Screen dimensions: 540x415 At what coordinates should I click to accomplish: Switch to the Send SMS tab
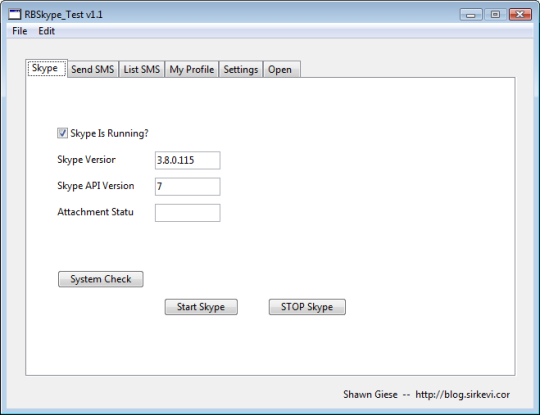(x=93, y=69)
